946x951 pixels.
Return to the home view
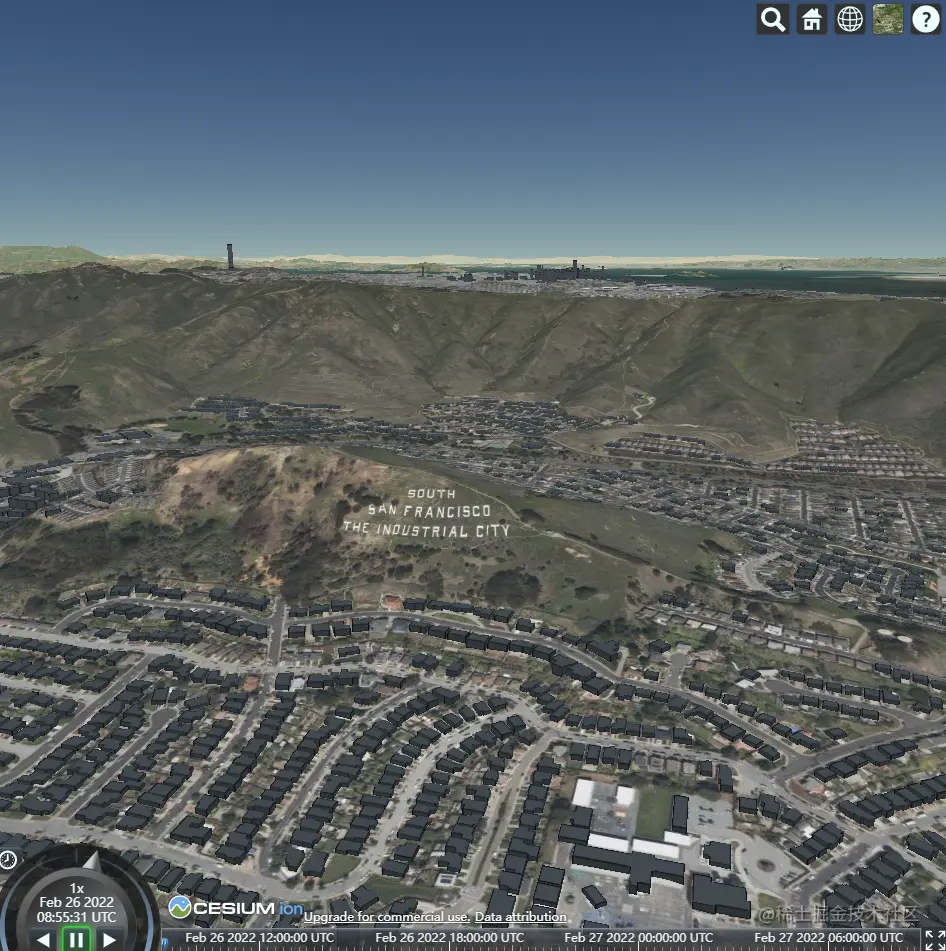[811, 19]
